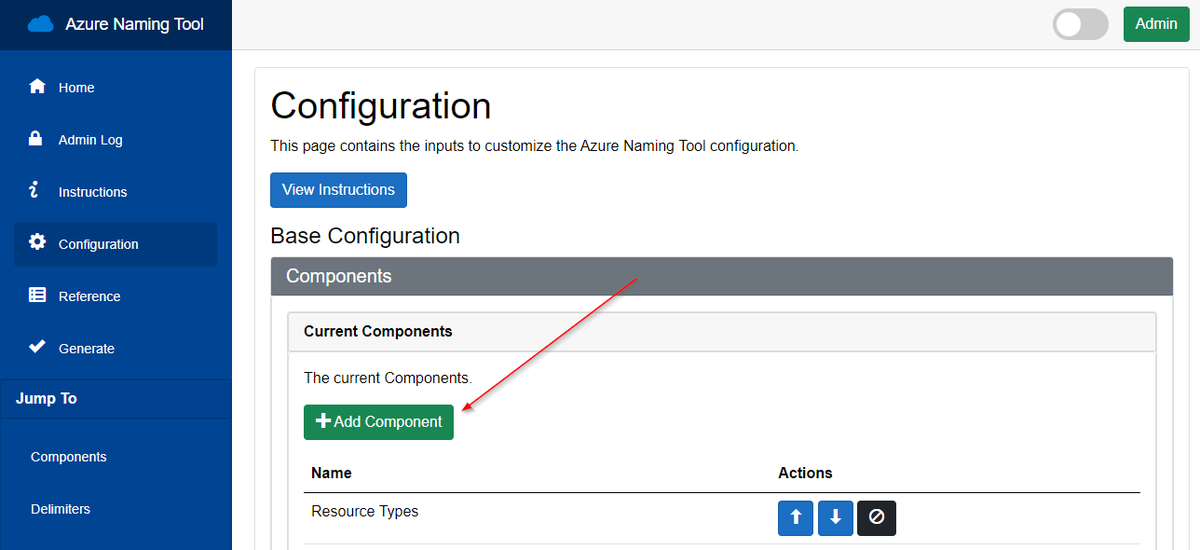This screenshot has width=1200, height=550.
Task: Jump to Components section link
Action: (69, 457)
